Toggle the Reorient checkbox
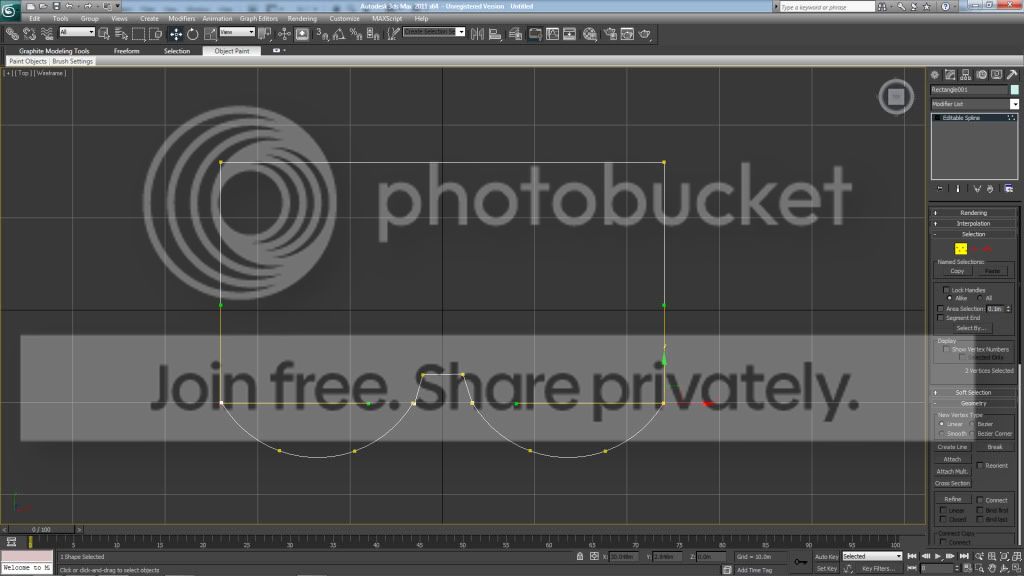Image resolution: width=1024 pixels, height=576 pixels. click(980, 466)
